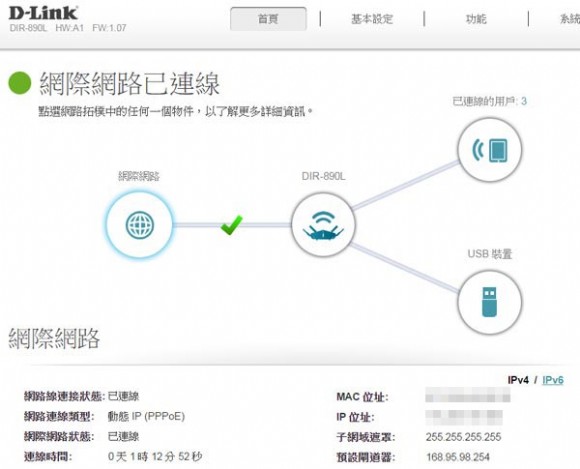Click the 網路連線類型 label
The image size is (580, 469).
tap(59, 416)
